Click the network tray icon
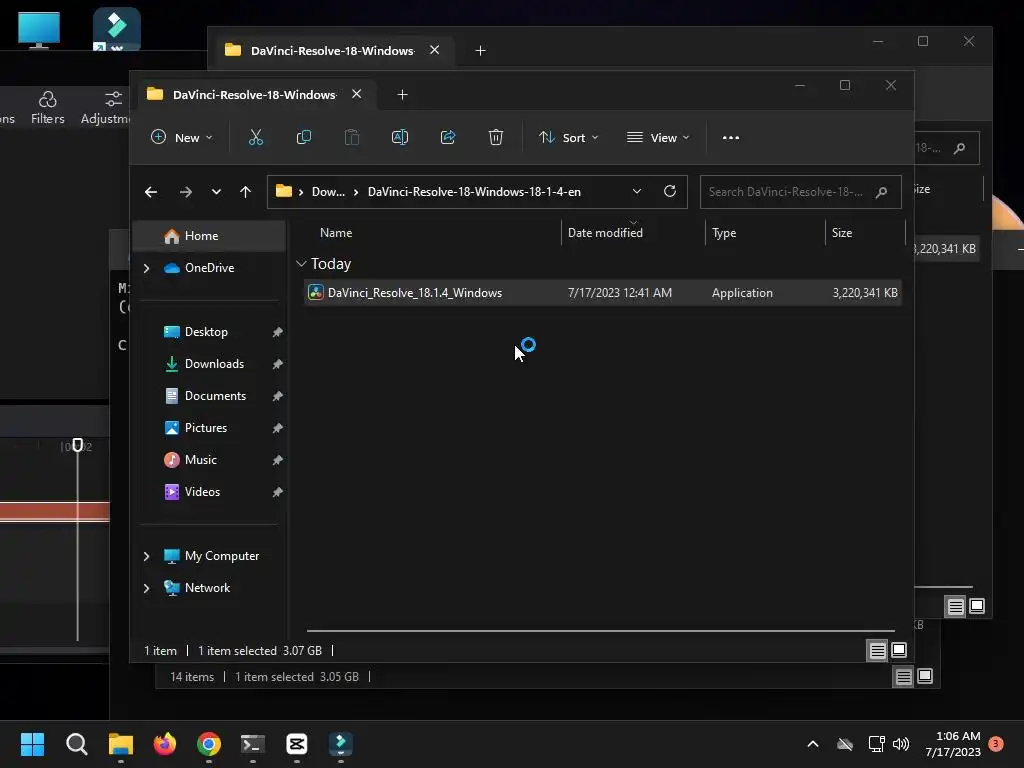The height and width of the screenshot is (768, 1024). point(876,744)
